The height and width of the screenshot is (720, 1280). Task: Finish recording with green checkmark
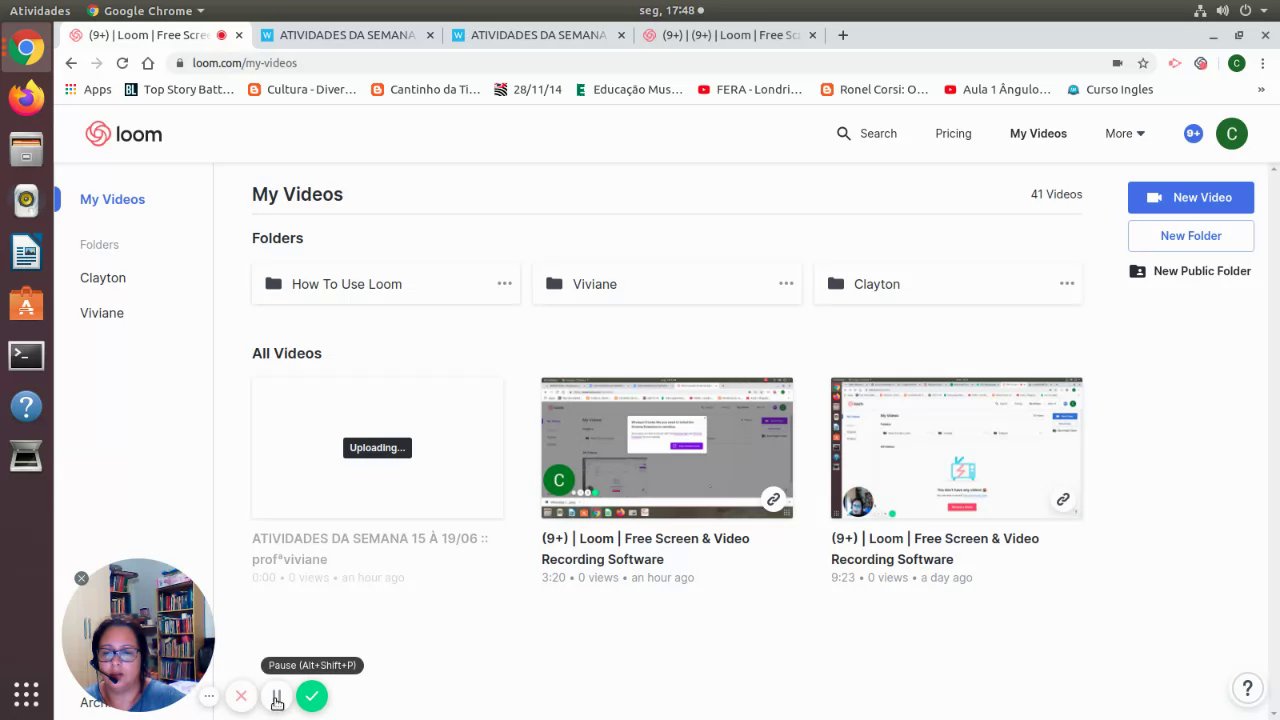312,696
